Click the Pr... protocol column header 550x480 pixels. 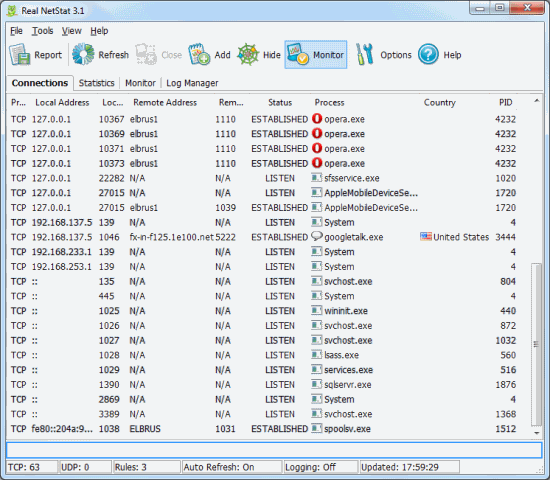[18, 102]
